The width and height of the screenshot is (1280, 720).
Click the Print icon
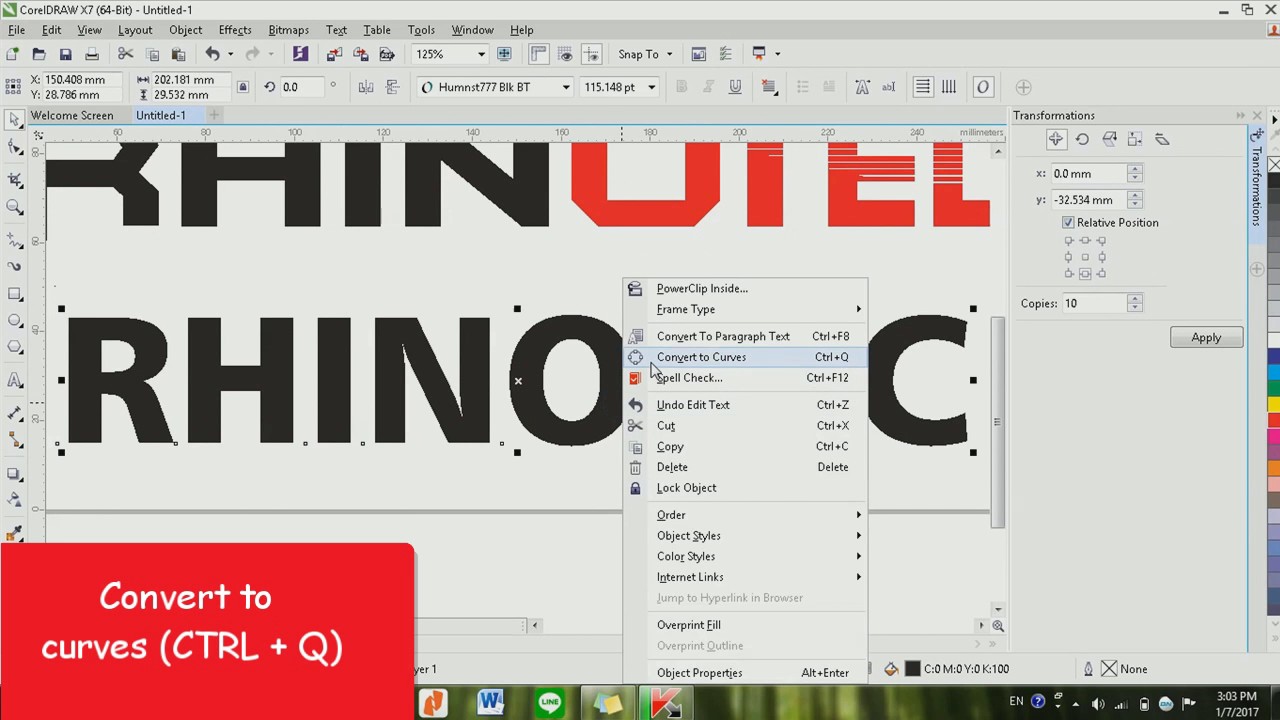pos(92,54)
